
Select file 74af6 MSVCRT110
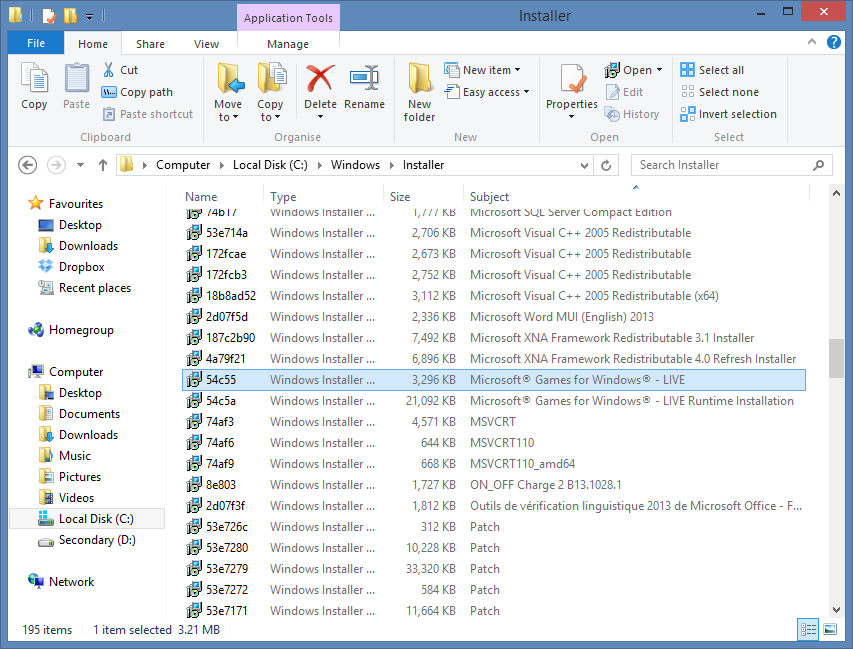(x=493, y=443)
